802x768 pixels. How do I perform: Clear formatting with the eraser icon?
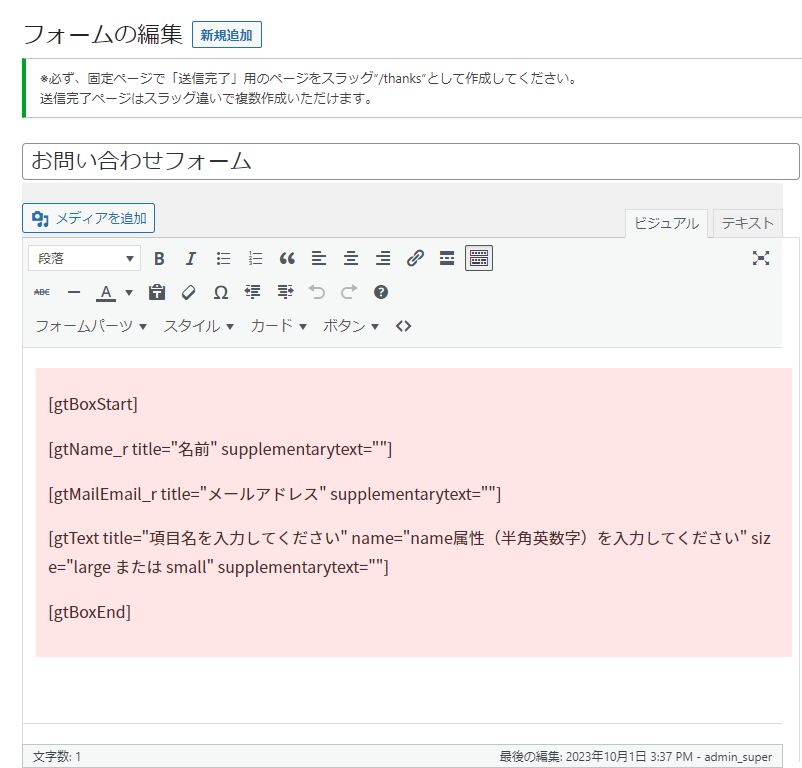pyautogui.click(x=189, y=292)
